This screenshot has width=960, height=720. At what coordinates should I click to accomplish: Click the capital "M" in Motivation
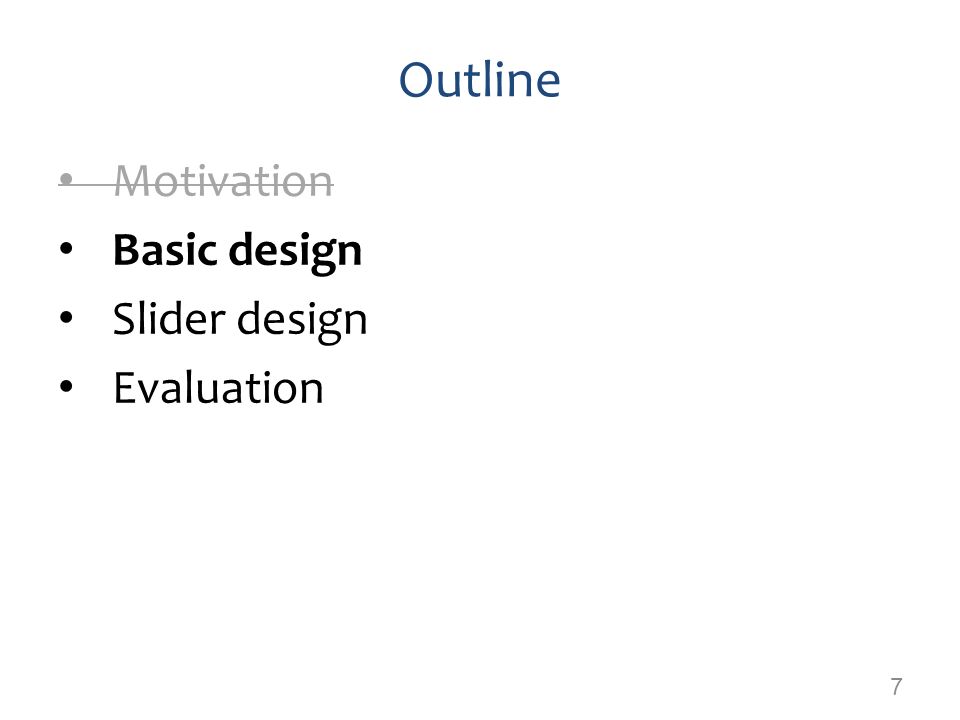click(133, 181)
